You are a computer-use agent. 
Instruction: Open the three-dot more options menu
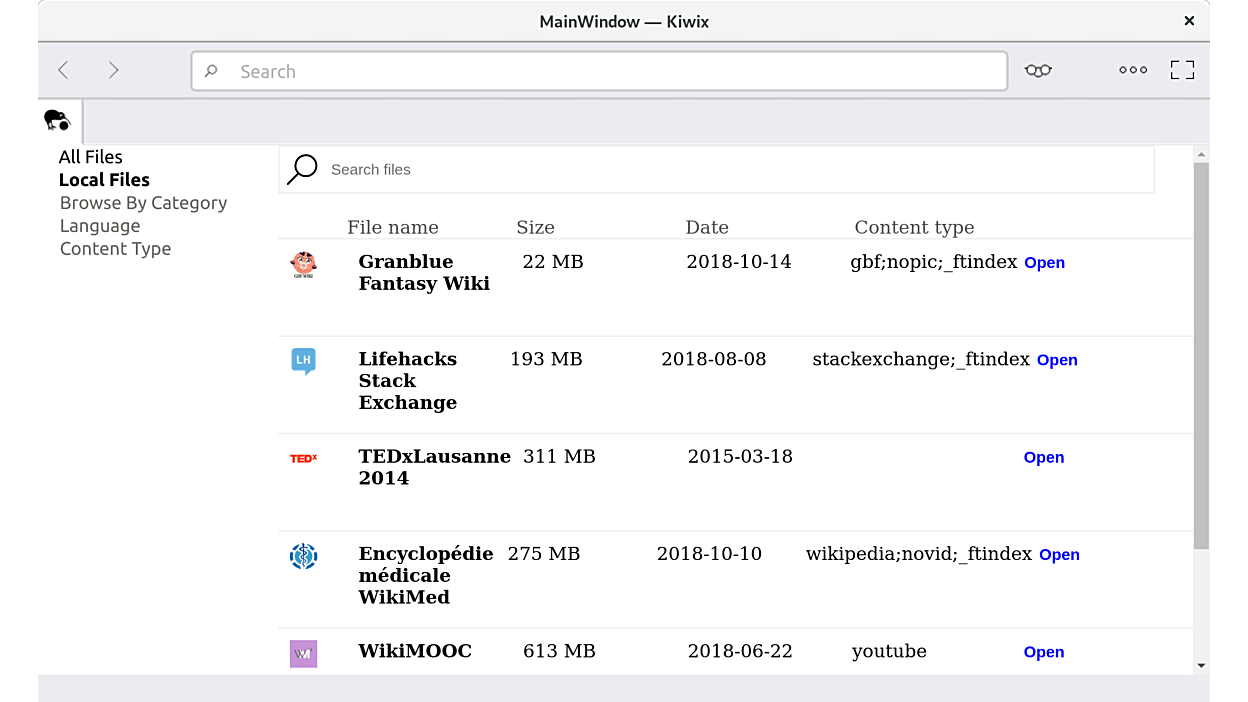coord(1133,70)
